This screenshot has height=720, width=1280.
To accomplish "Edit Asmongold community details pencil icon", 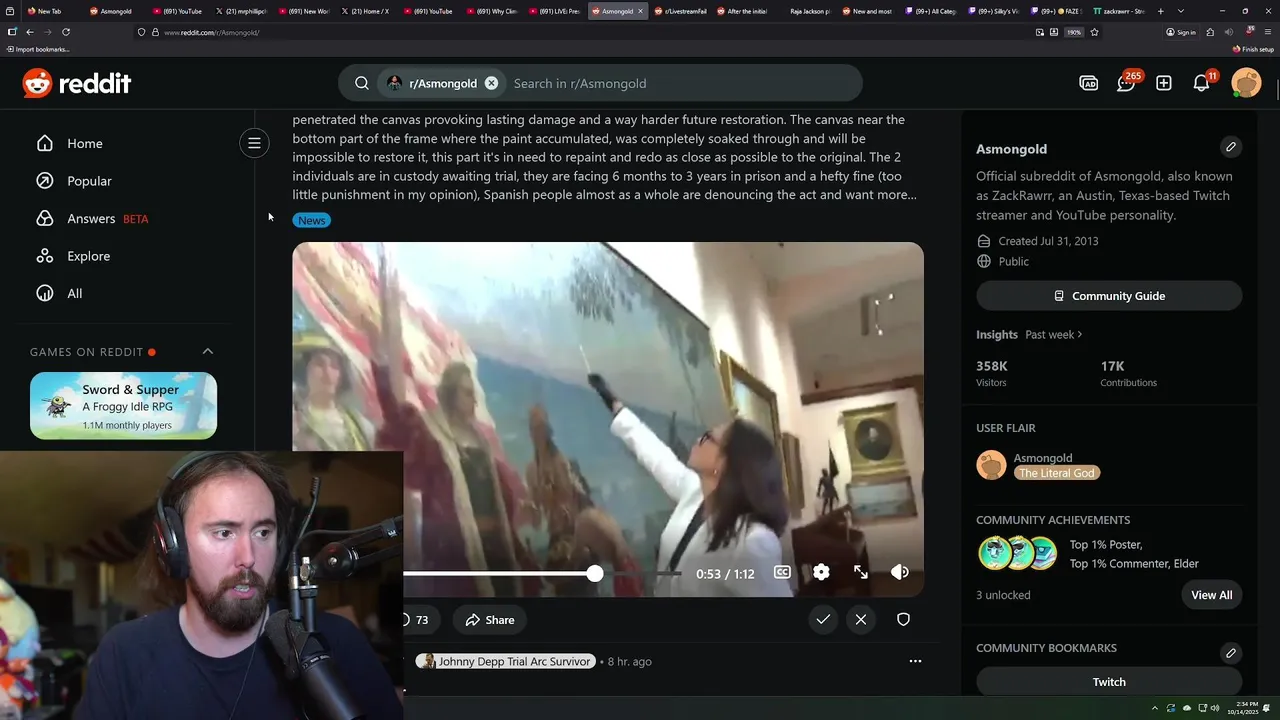I will click(x=1231, y=147).
